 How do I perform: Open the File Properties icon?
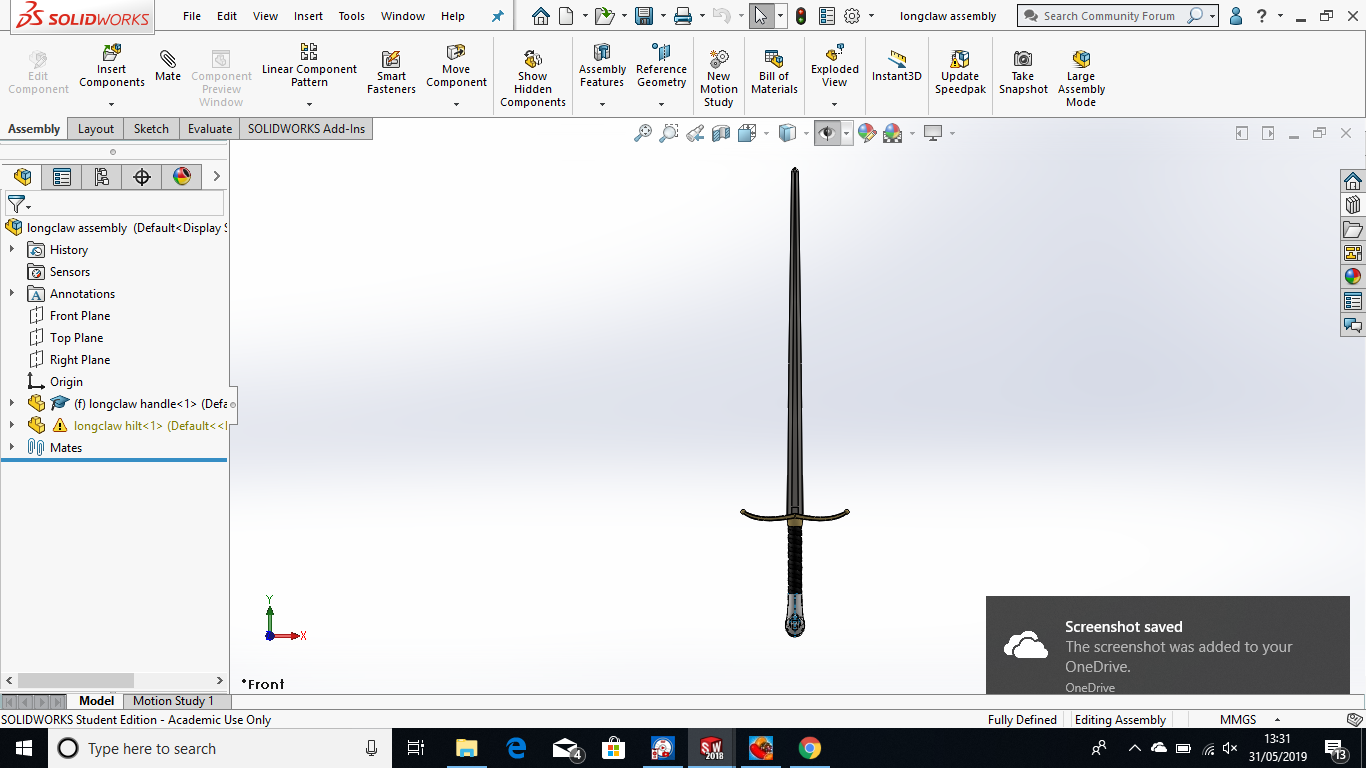827,16
